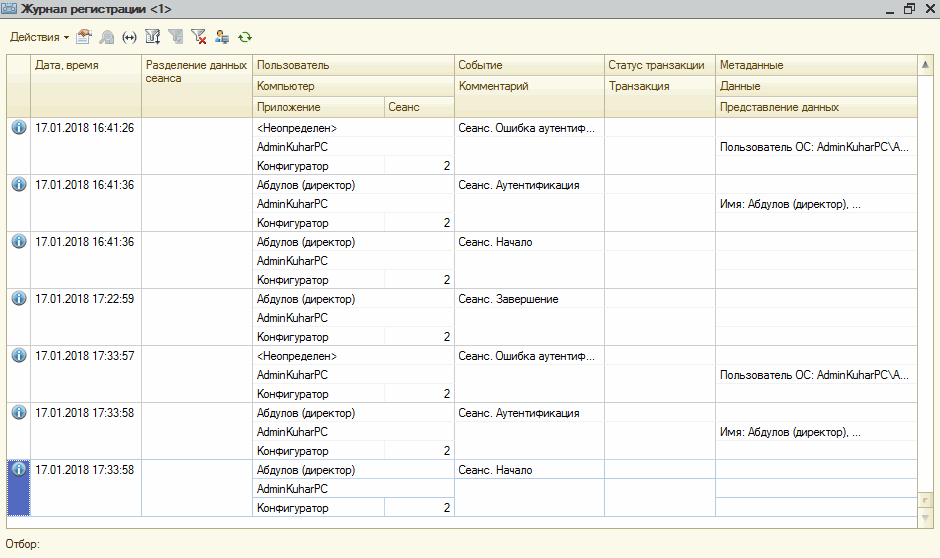Image resolution: width=940 pixels, height=558 pixels.
Task: Open the filter settings funnel icon
Action: pos(153,37)
